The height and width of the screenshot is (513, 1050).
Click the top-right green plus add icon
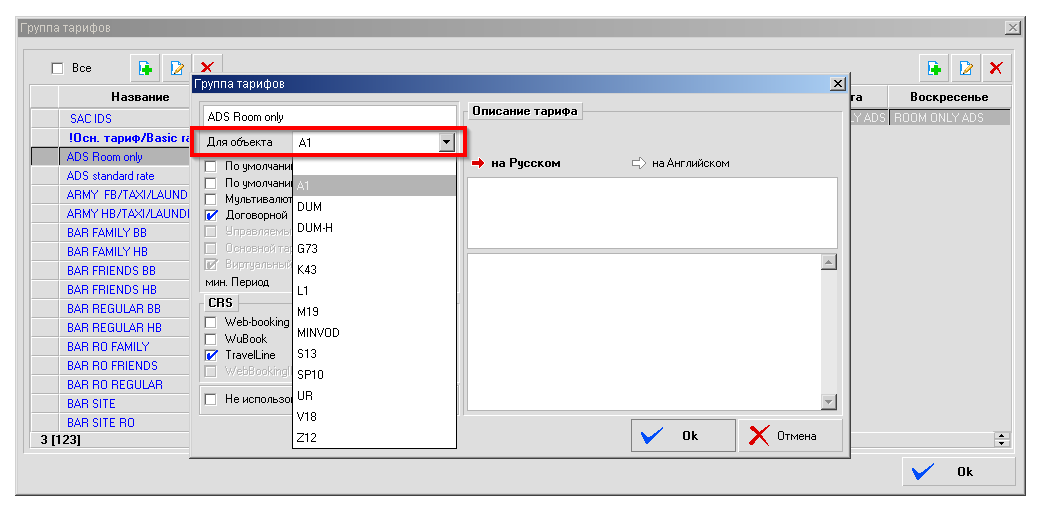tap(934, 68)
